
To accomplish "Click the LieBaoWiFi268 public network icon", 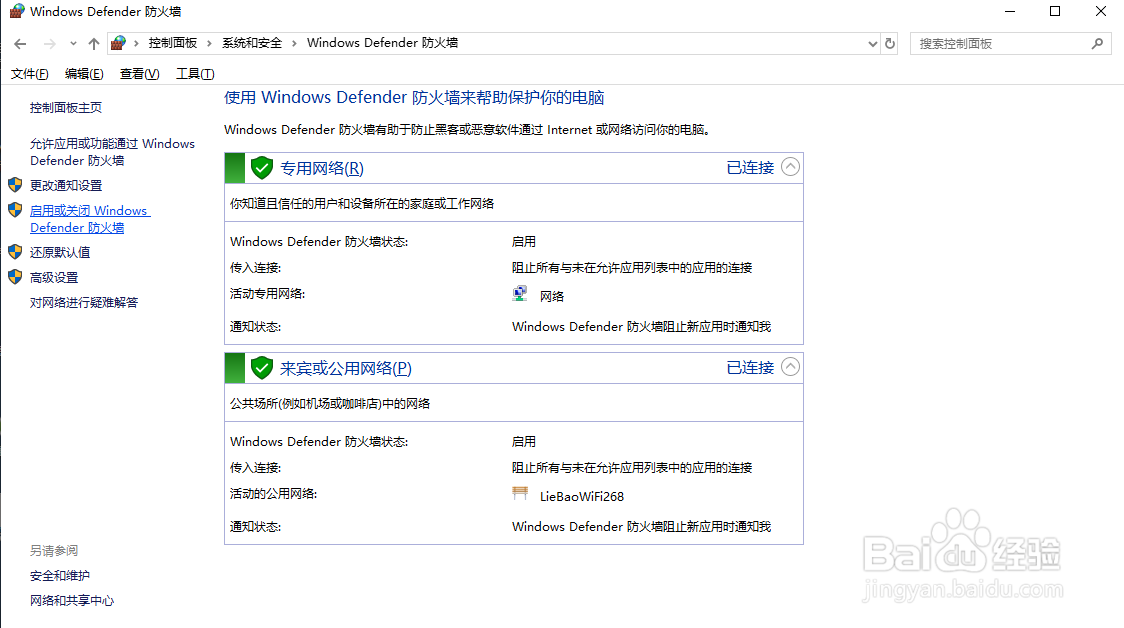I will 519,492.
